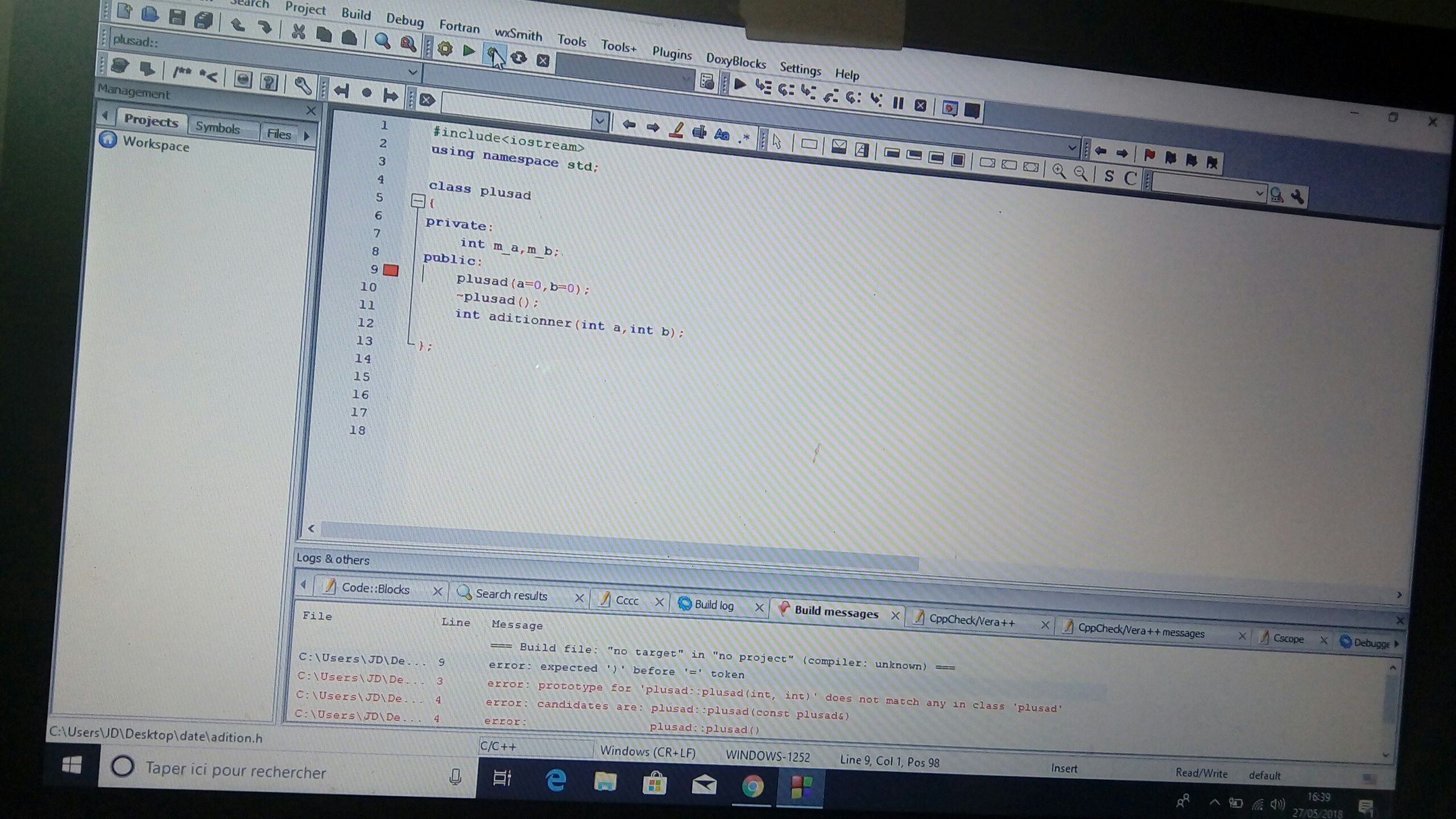Open Chrome from the Windows taskbar
The width and height of the screenshot is (1456, 819).
pos(752,787)
